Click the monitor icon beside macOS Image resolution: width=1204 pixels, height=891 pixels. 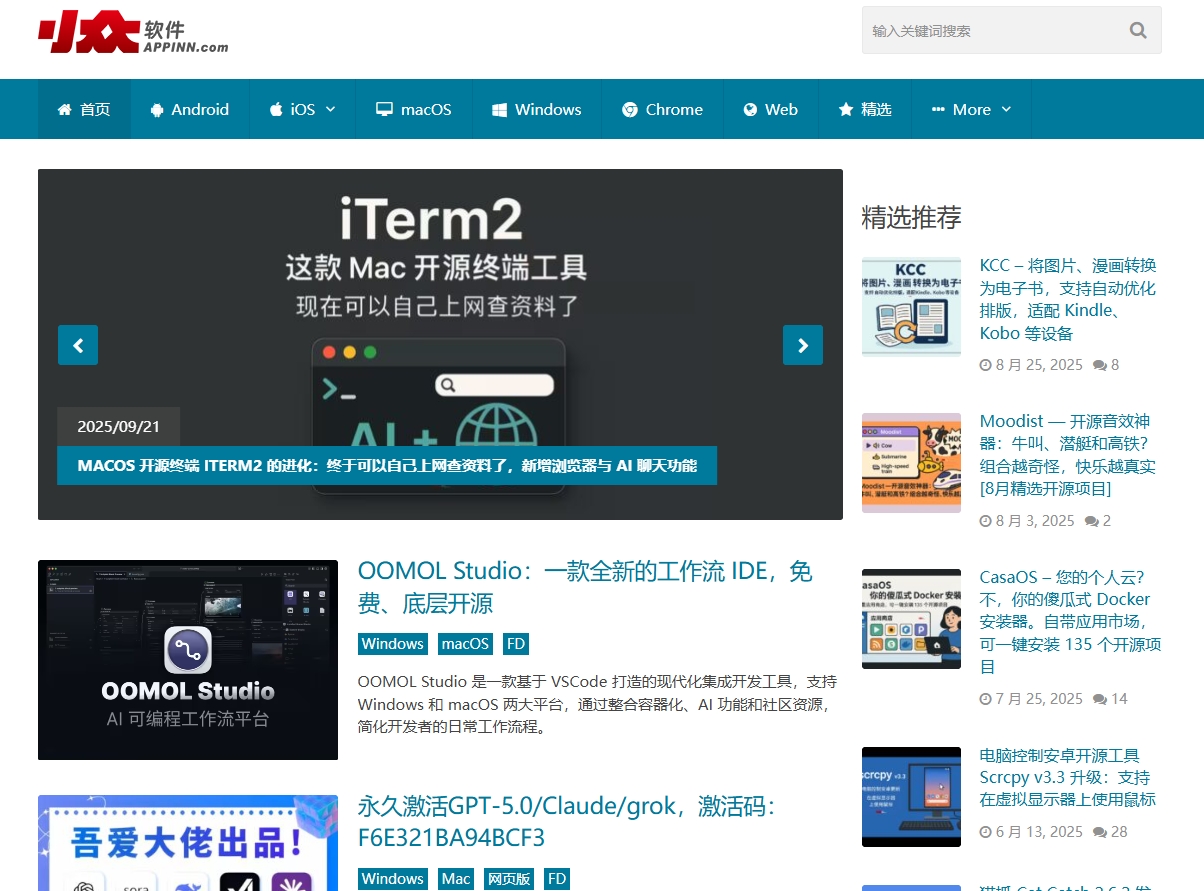click(x=384, y=110)
